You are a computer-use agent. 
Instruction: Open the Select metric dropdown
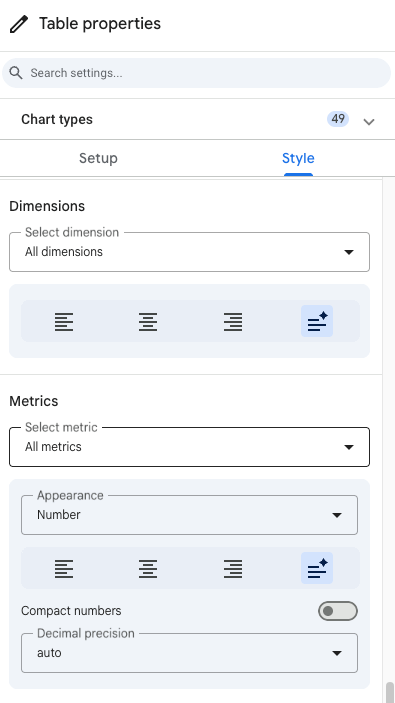(x=189, y=447)
